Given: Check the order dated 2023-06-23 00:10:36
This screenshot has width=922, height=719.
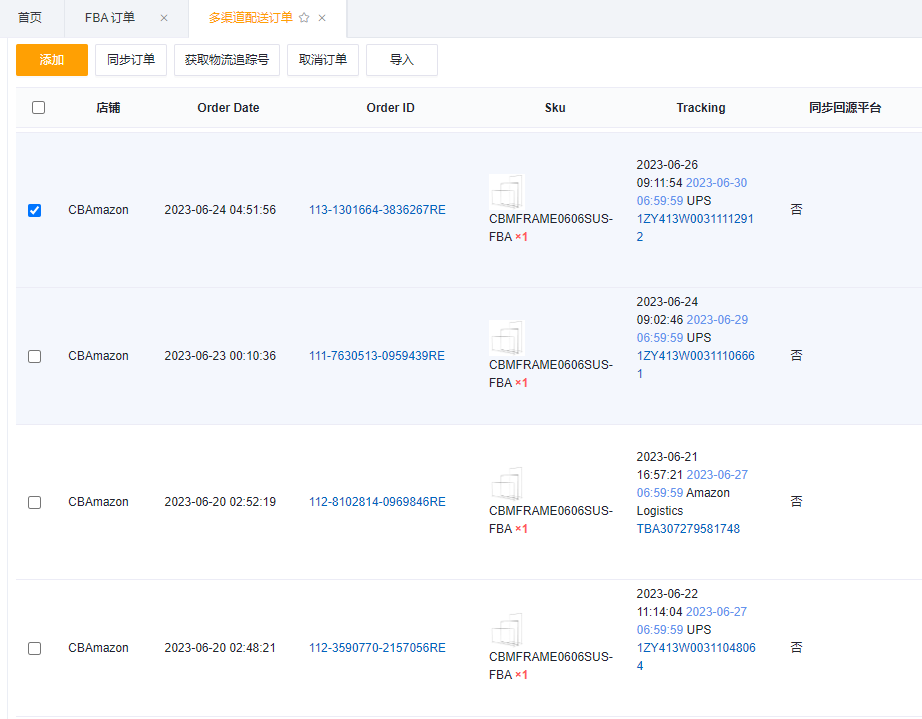Looking at the screenshot, I should [x=35, y=356].
